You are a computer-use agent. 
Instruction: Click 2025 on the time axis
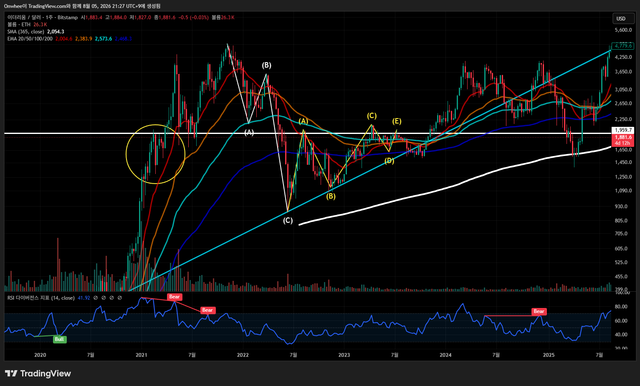click(549, 355)
